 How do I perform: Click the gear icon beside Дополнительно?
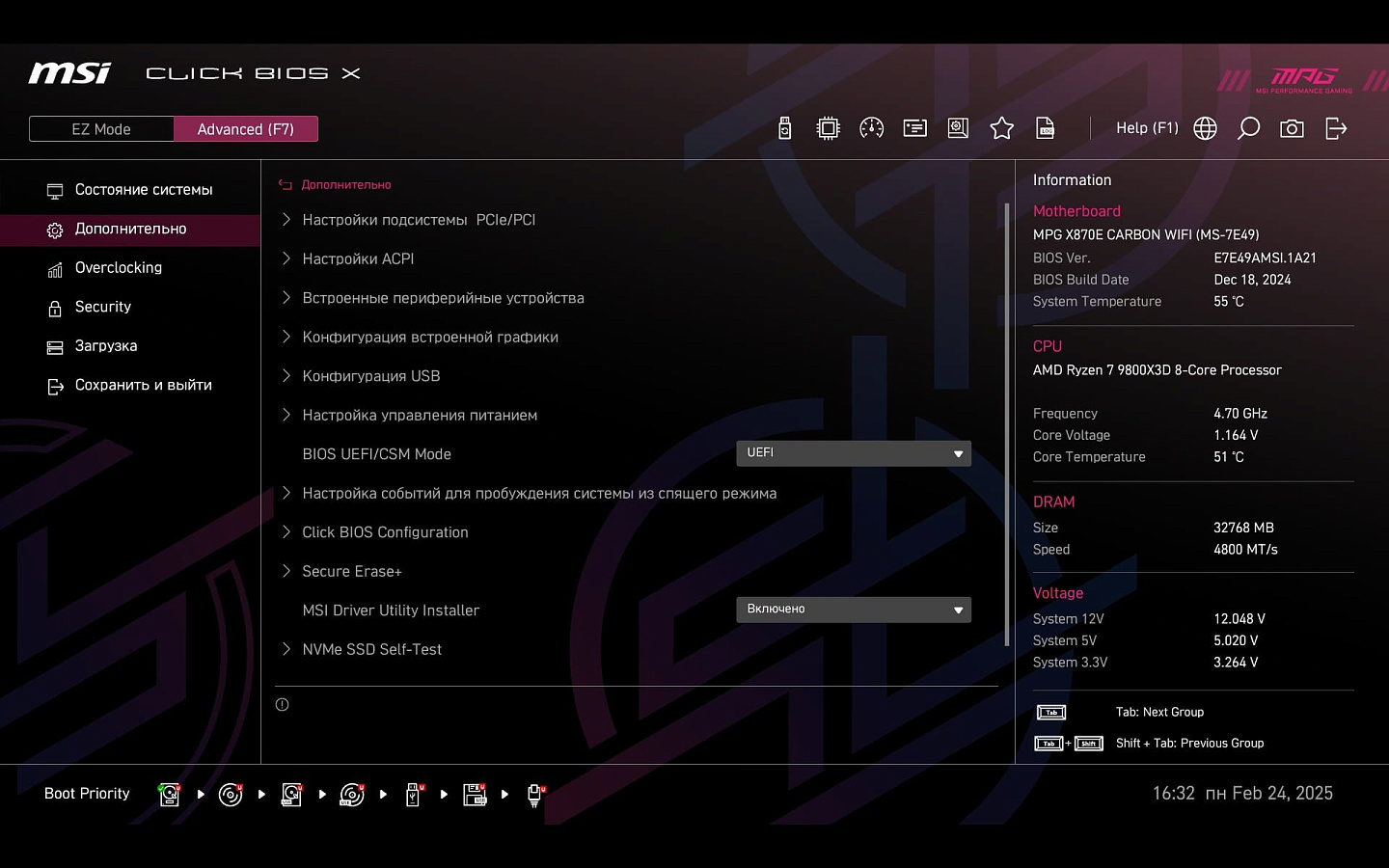point(55,230)
